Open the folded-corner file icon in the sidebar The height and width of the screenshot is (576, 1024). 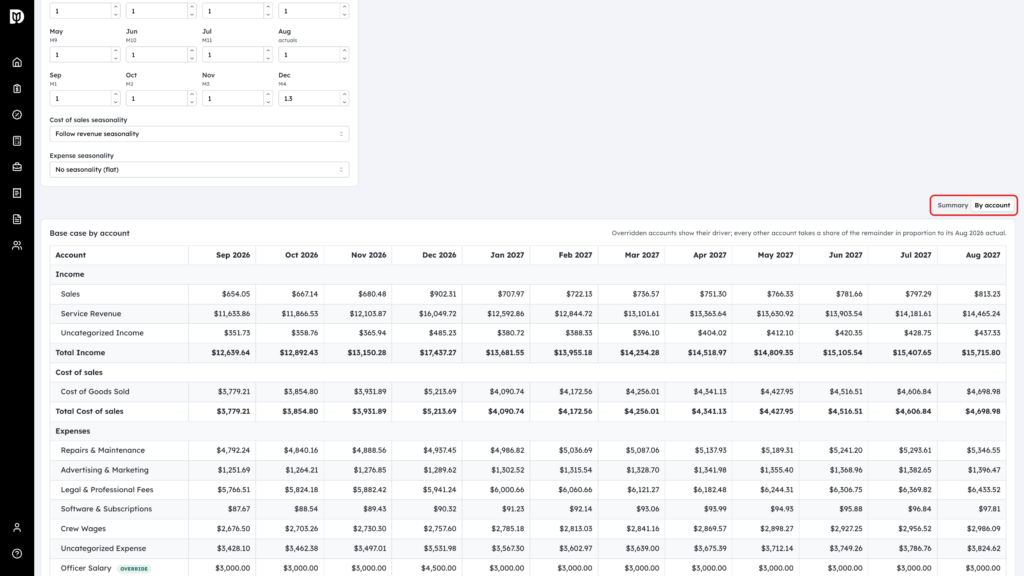[x=17, y=219]
